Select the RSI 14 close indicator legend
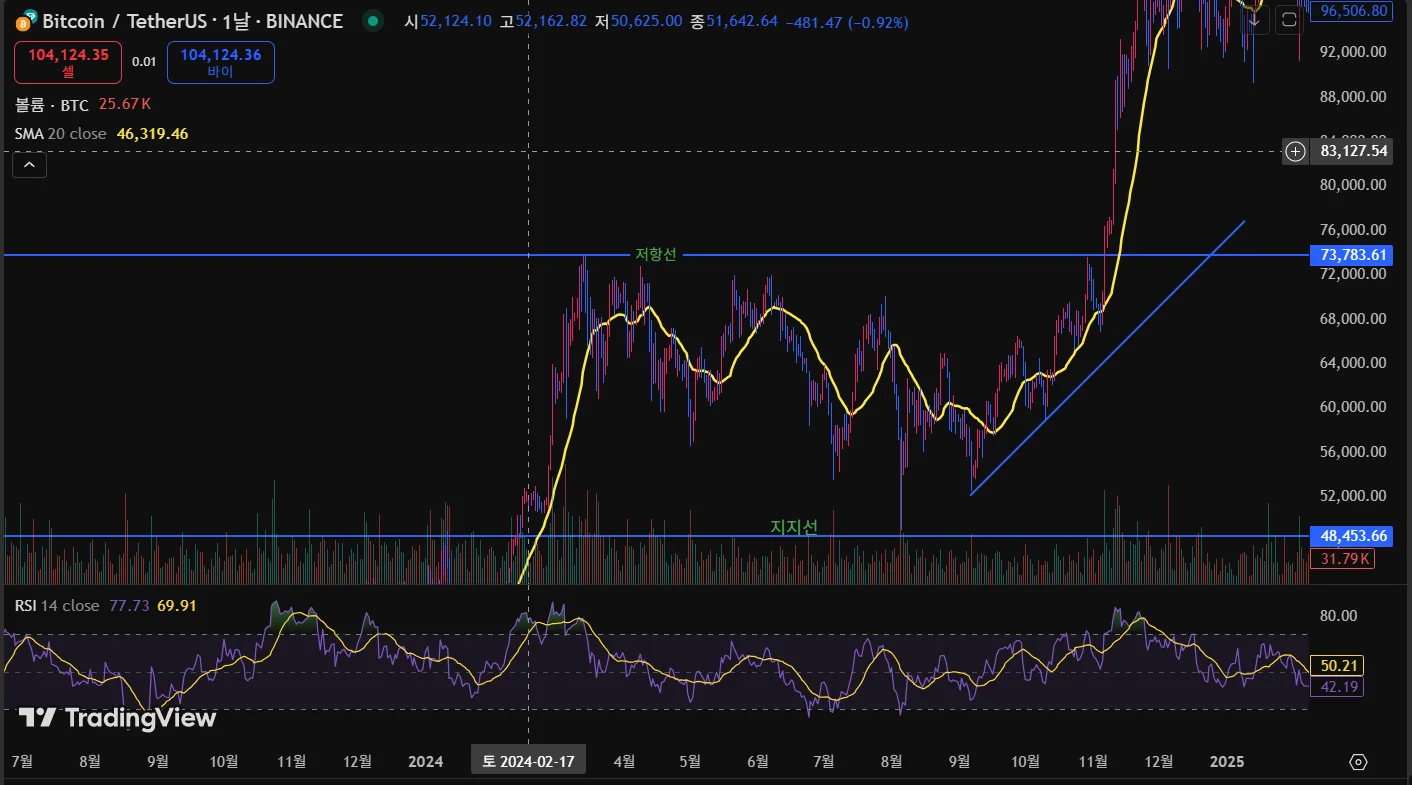Viewport: 1412px width, 785px height. (57, 605)
